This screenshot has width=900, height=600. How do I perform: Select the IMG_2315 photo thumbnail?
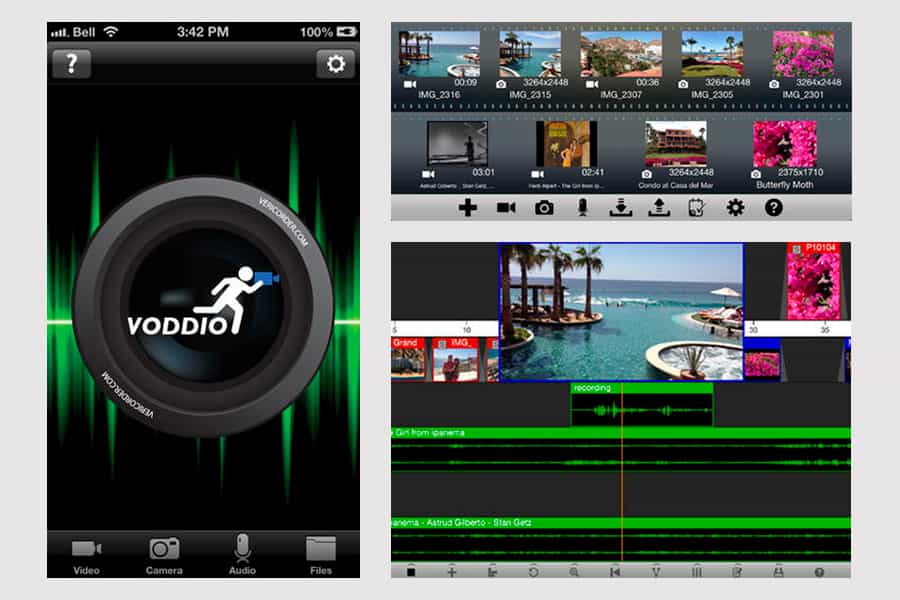click(530, 55)
